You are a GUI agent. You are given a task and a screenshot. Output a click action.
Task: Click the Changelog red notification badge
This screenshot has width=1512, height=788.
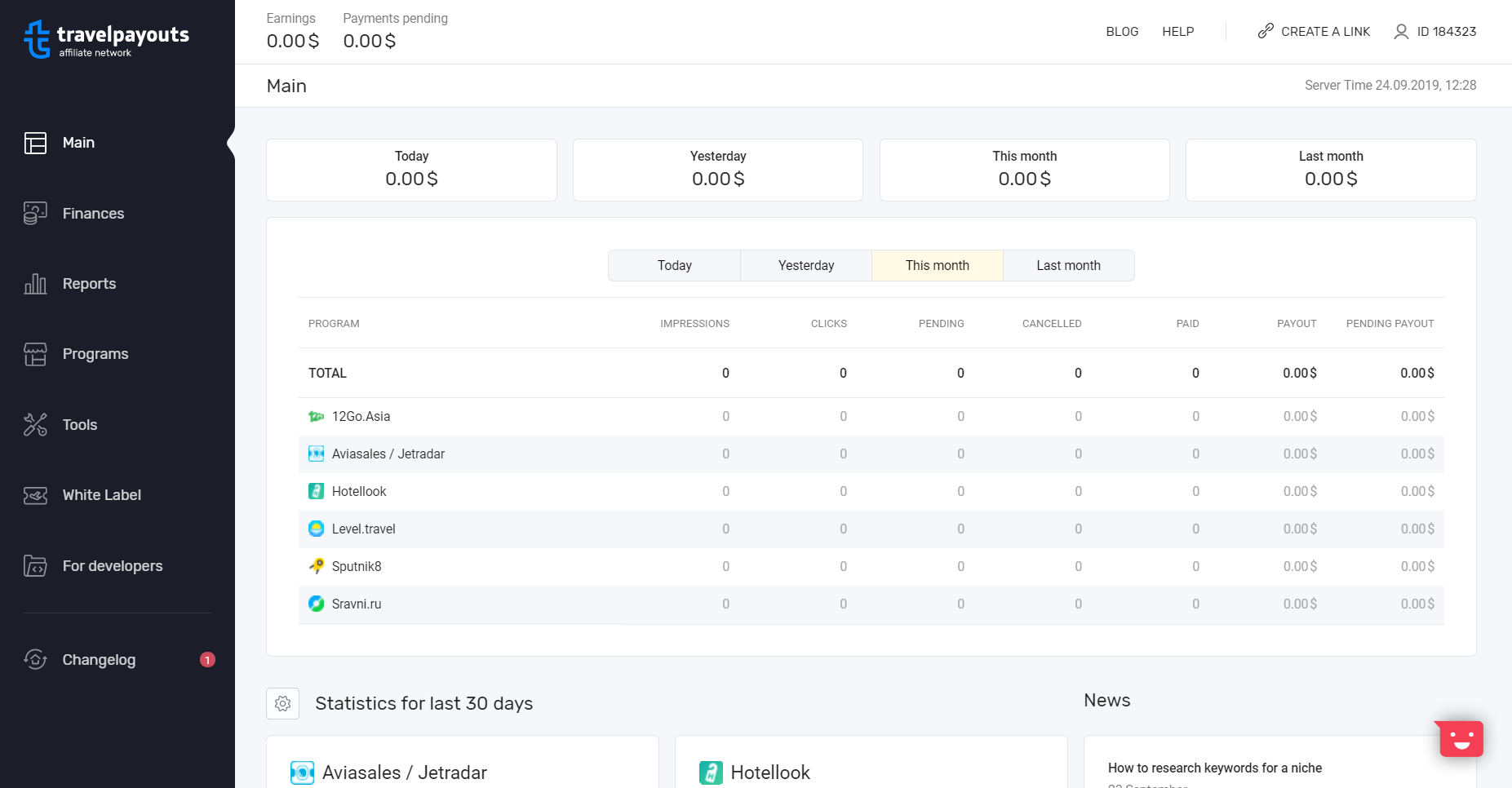[207, 660]
